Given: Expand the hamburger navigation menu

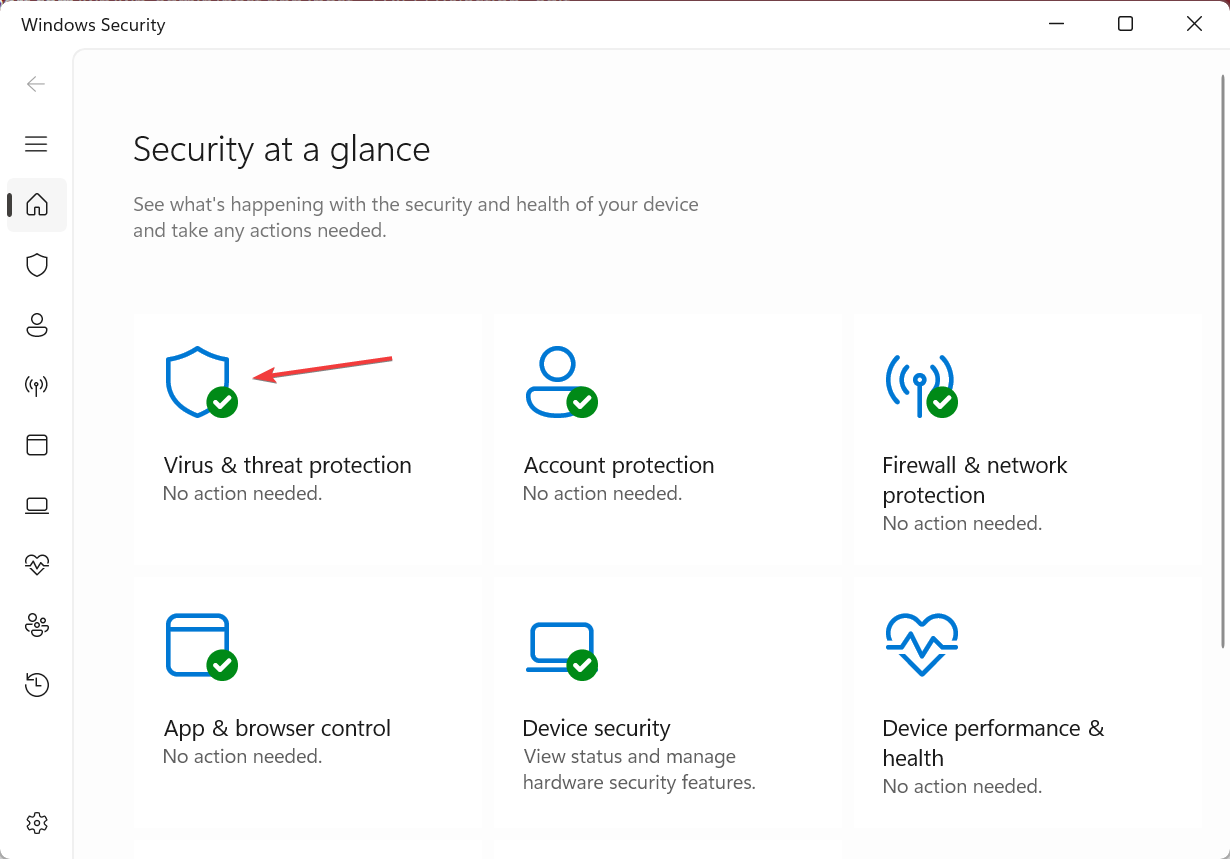Looking at the screenshot, I should [37, 144].
